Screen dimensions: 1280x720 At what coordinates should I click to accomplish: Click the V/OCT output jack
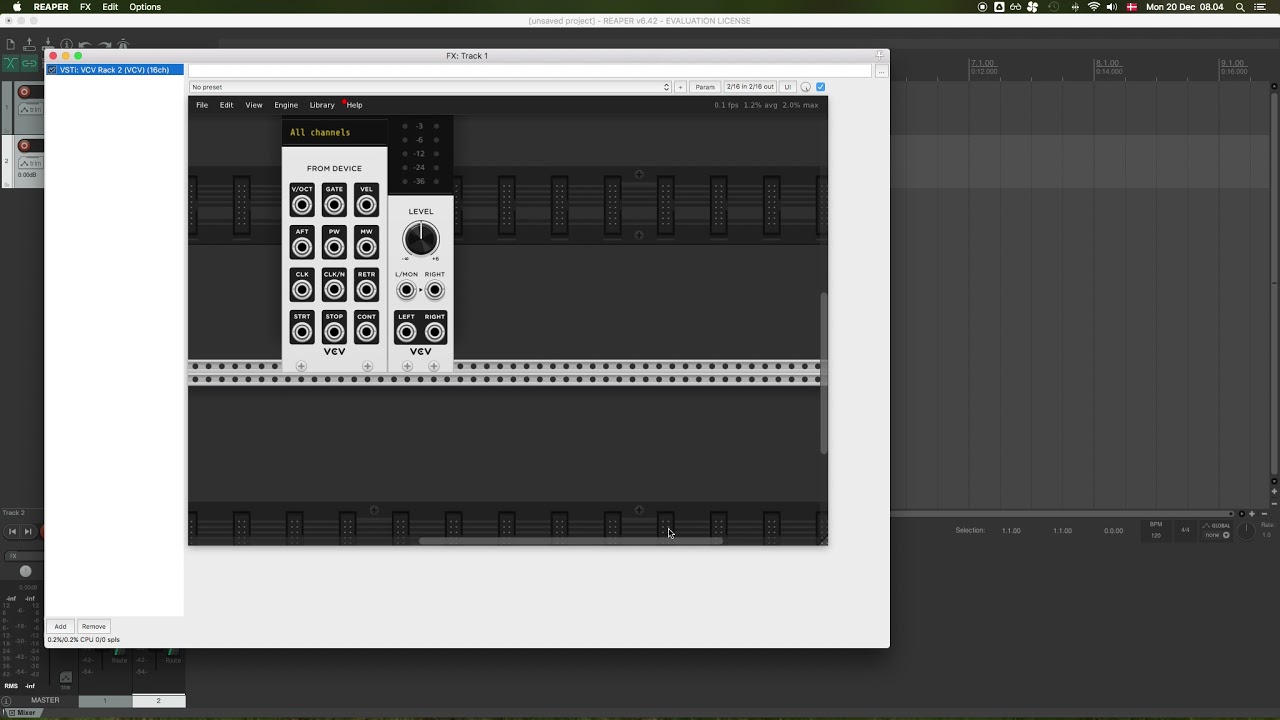(x=302, y=205)
